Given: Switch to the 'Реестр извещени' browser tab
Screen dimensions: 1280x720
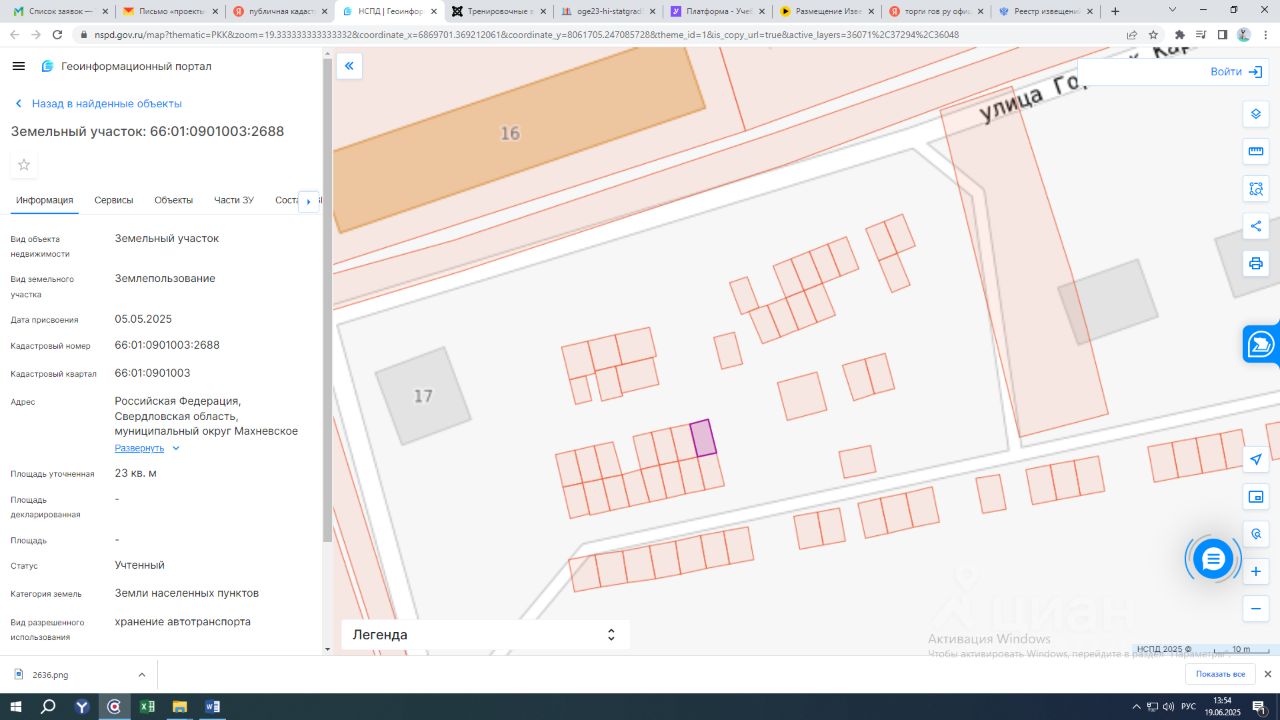Looking at the screenshot, I should 1048,11.
